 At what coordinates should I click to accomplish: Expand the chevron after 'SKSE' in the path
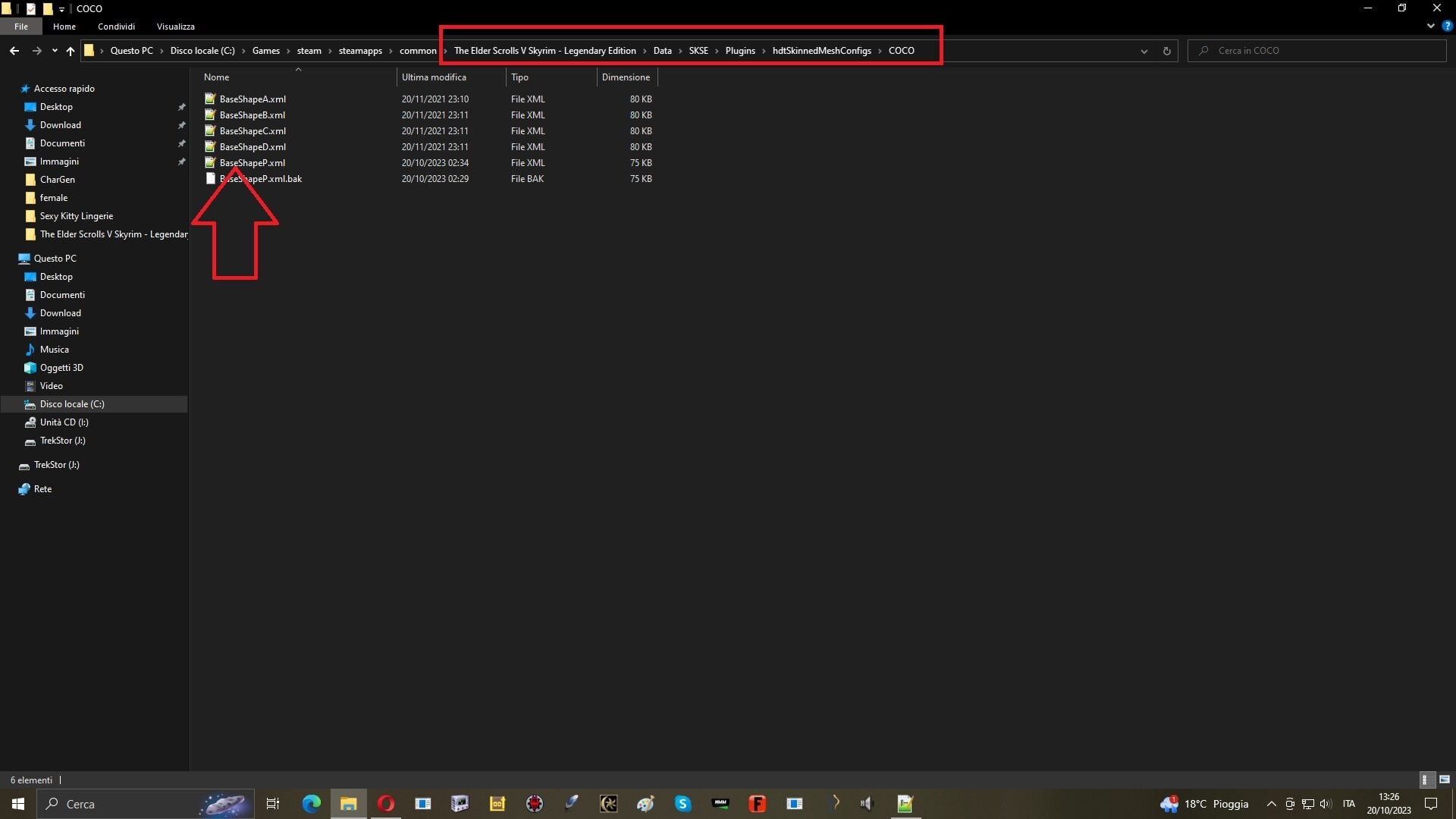[x=717, y=51]
